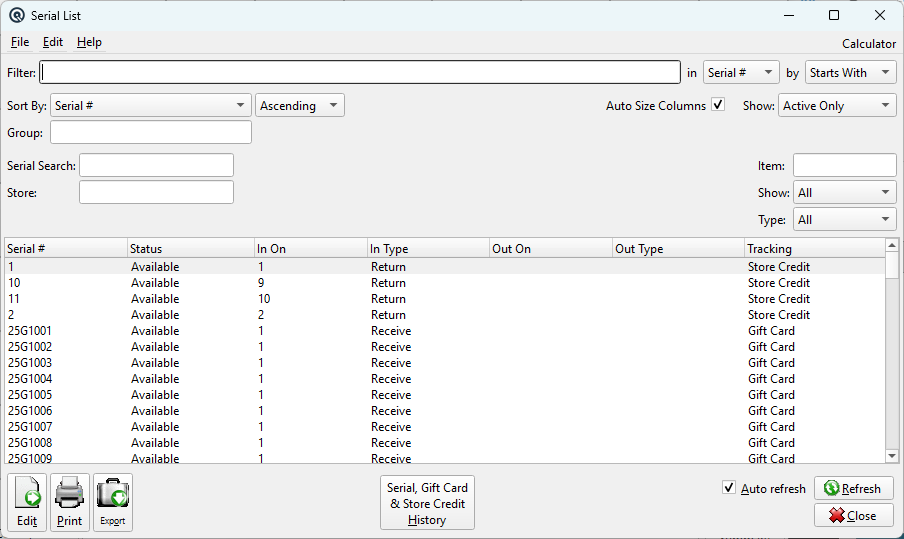Viewport: 904px width, 539px height.
Task: Click Receive in the 25G1006 row
Action: point(391,410)
